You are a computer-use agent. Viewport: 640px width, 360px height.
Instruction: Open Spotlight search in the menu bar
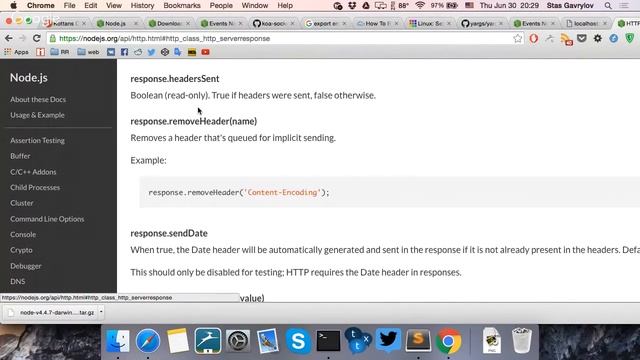point(608,6)
